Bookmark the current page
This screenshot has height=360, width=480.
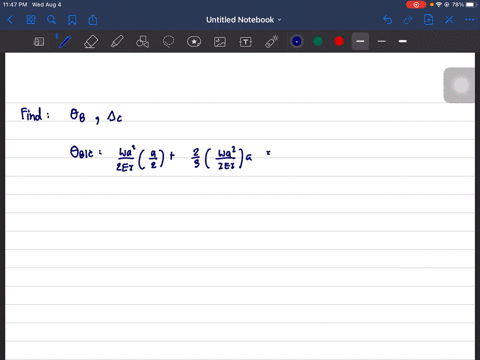(x=72, y=20)
